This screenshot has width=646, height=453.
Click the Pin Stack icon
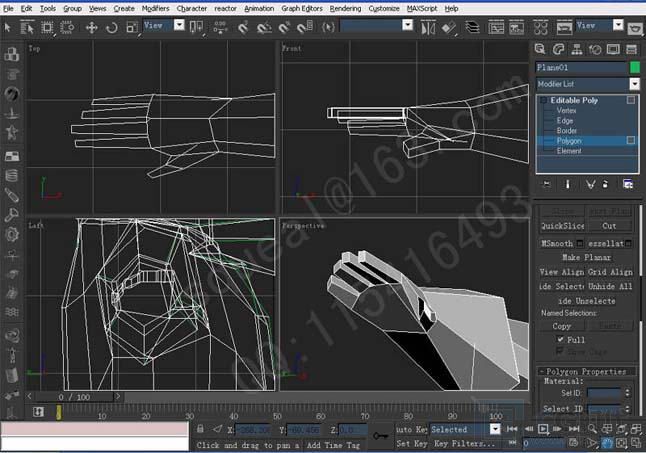click(547, 184)
